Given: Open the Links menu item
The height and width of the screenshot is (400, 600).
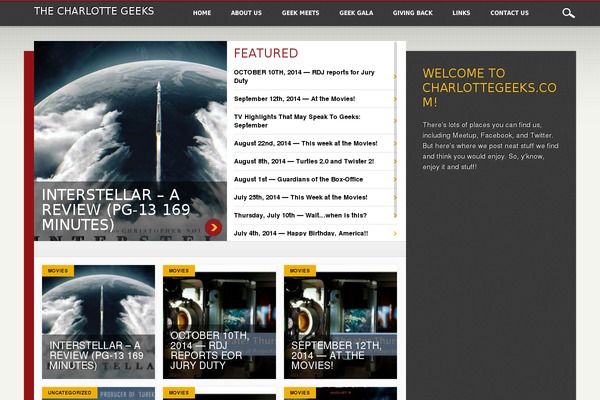Looking at the screenshot, I should click(461, 13).
